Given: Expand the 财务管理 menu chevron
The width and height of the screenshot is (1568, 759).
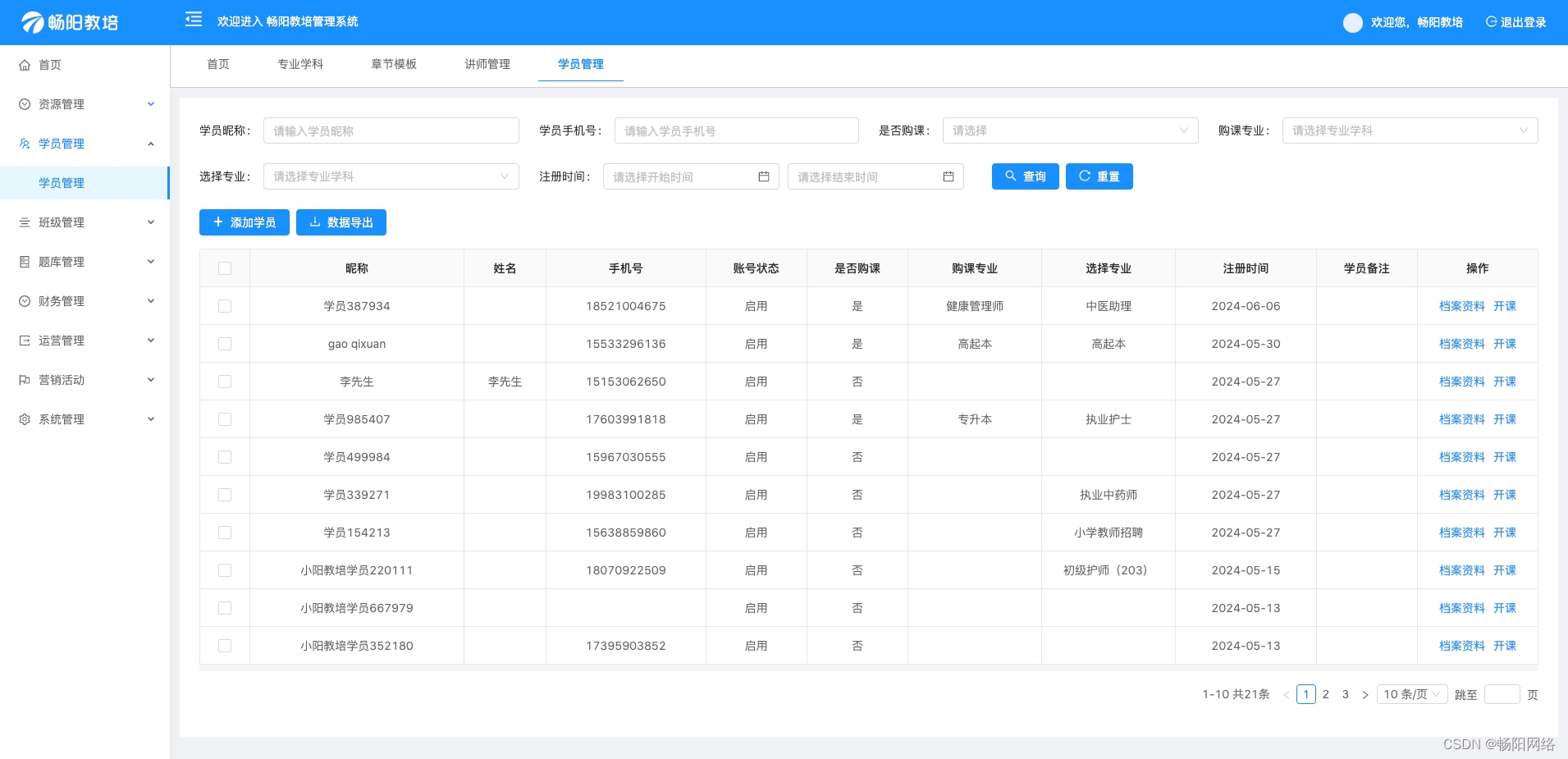Looking at the screenshot, I should tap(151, 301).
